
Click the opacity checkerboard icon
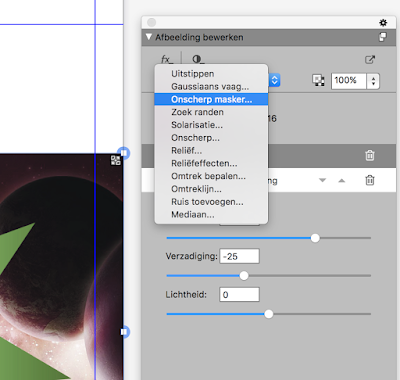318,81
